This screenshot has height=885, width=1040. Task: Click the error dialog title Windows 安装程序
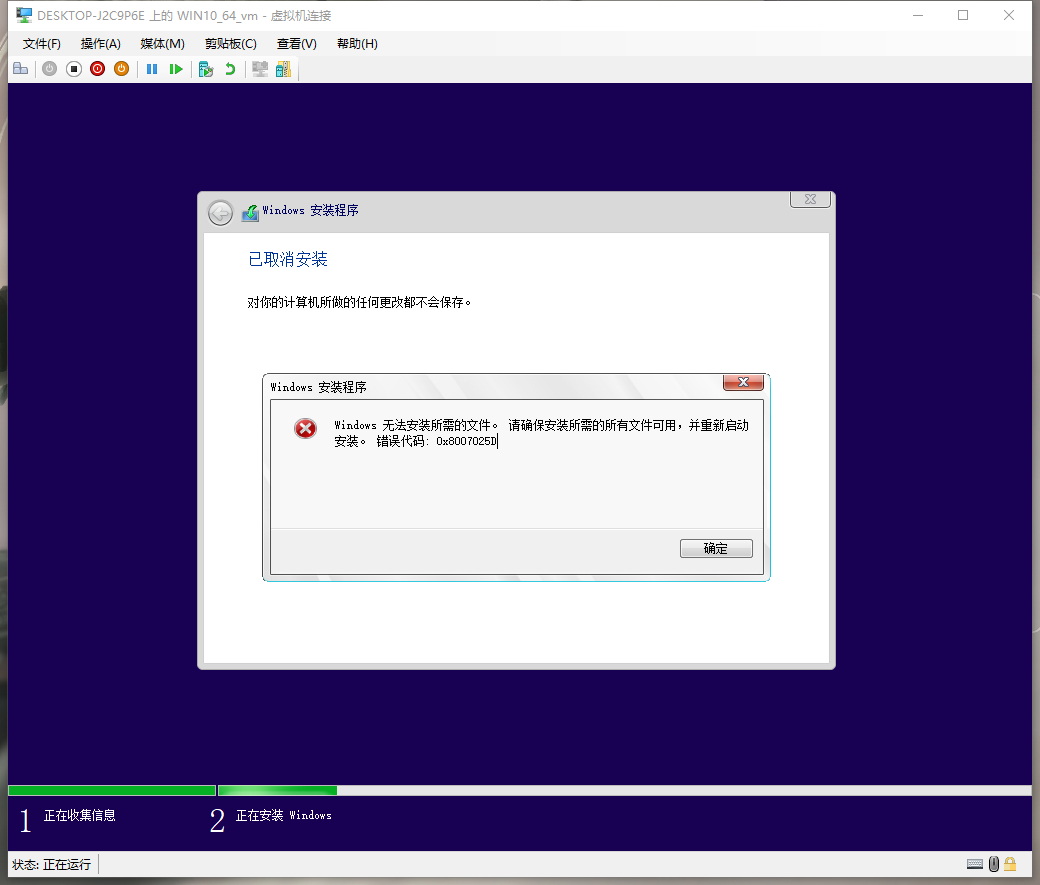[x=318, y=387]
